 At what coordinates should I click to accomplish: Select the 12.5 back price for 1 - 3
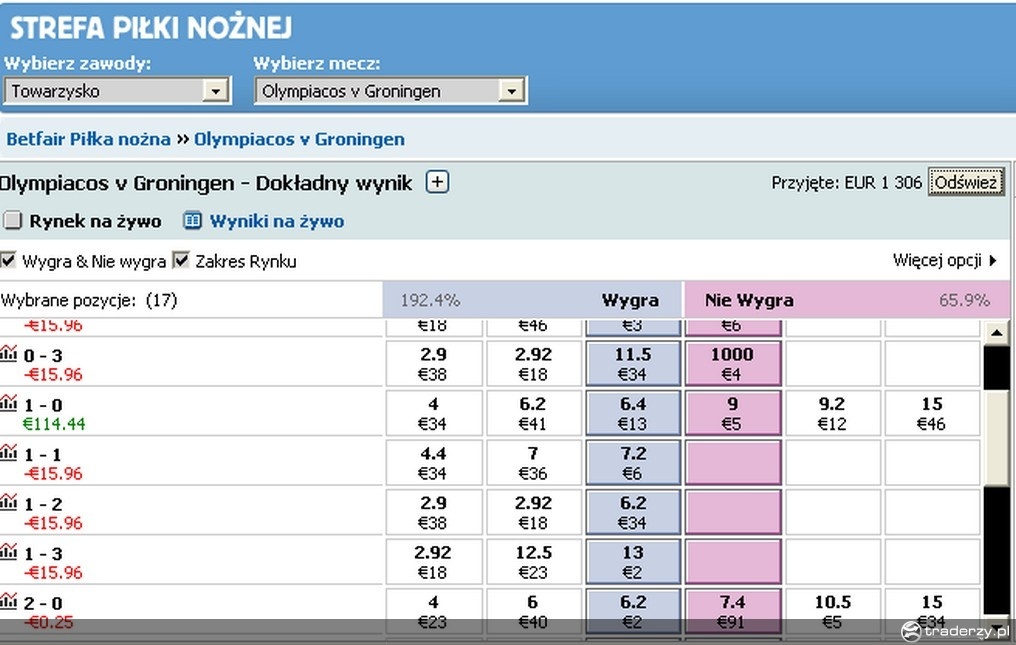point(533,561)
